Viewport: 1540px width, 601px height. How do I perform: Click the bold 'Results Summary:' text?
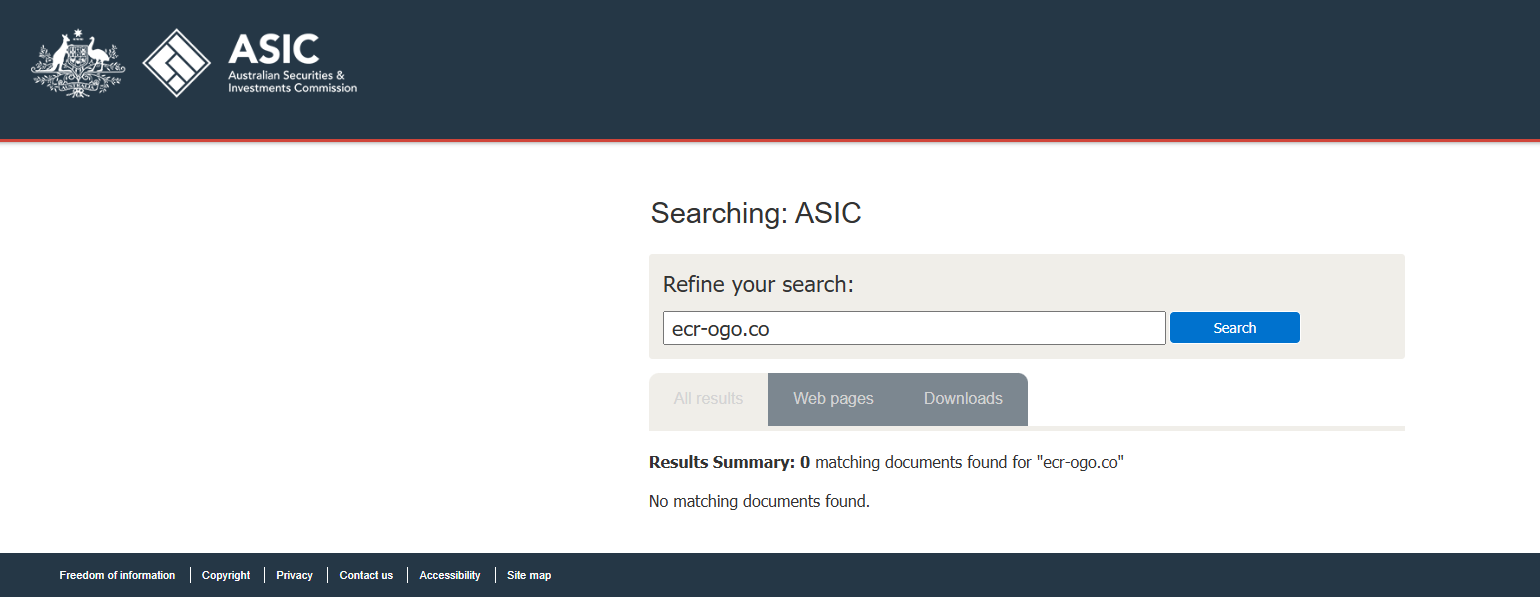point(722,463)
